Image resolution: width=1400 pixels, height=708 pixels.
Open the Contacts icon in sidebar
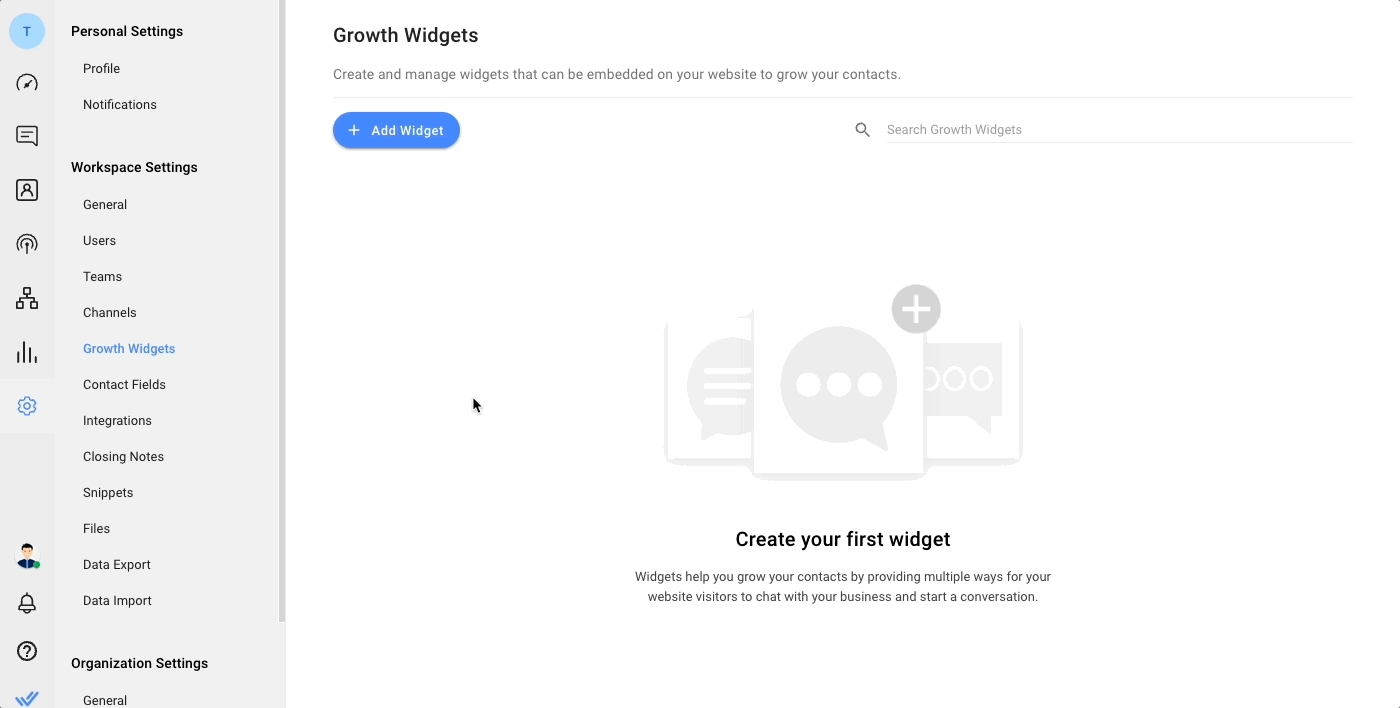27,190
